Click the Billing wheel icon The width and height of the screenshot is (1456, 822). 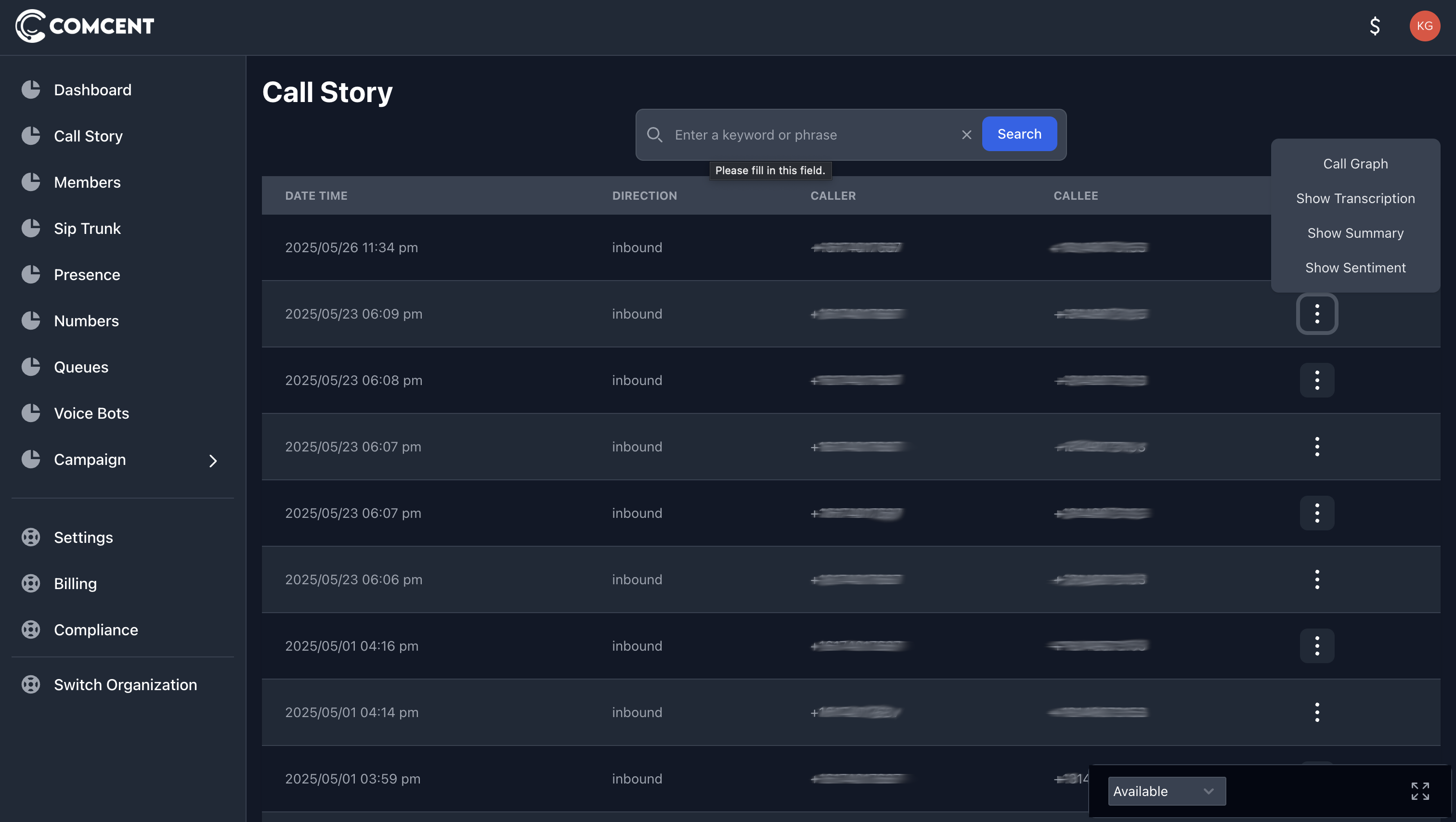point(31,584)
